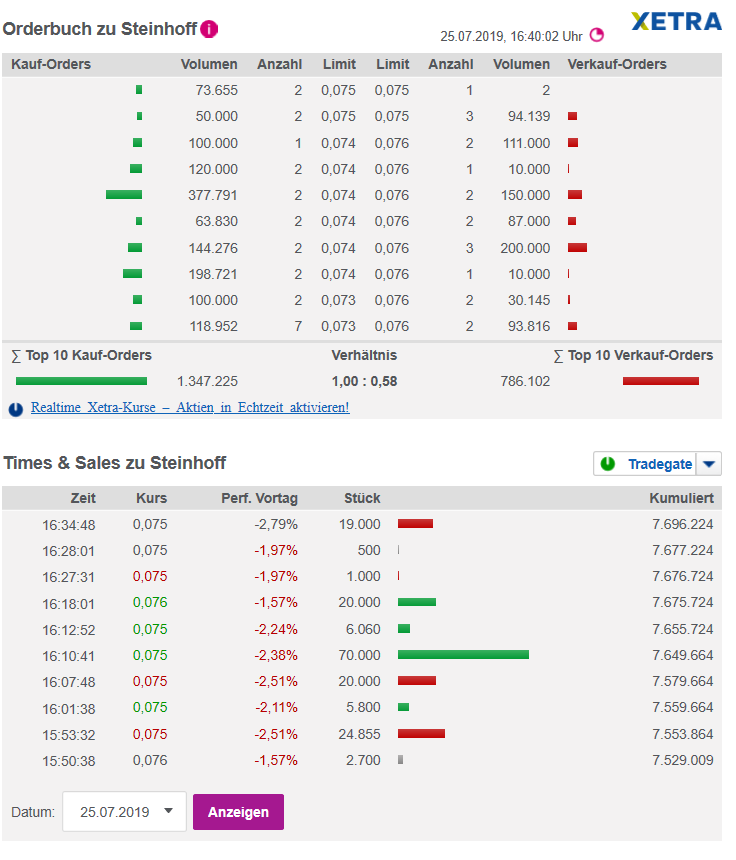Click the XETRA logo
This screenshot has width=736, height=860.
point(677,22)
